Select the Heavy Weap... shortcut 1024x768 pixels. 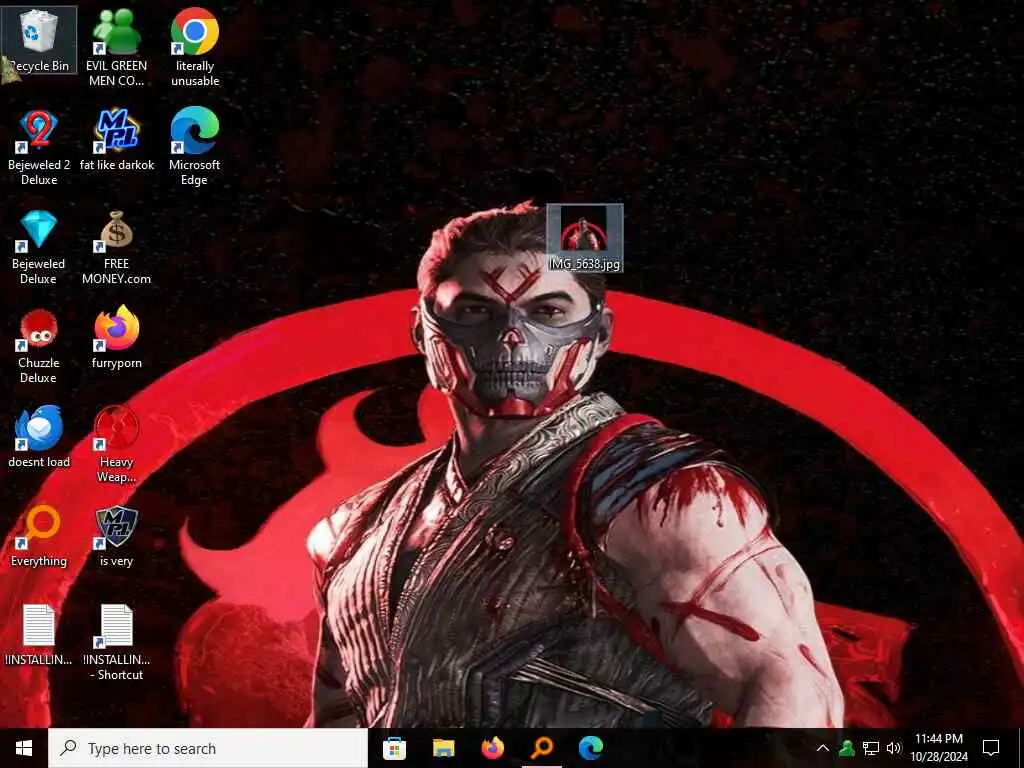116,444
